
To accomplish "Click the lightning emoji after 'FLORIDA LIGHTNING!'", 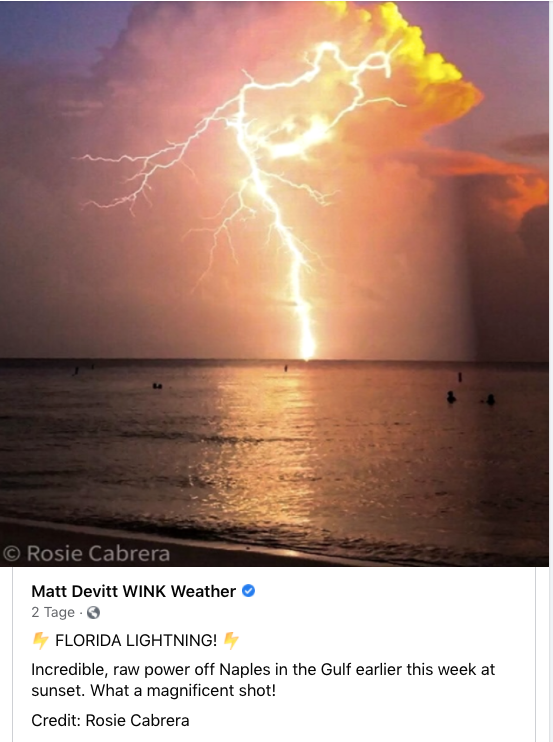I will tap(231, 640).
